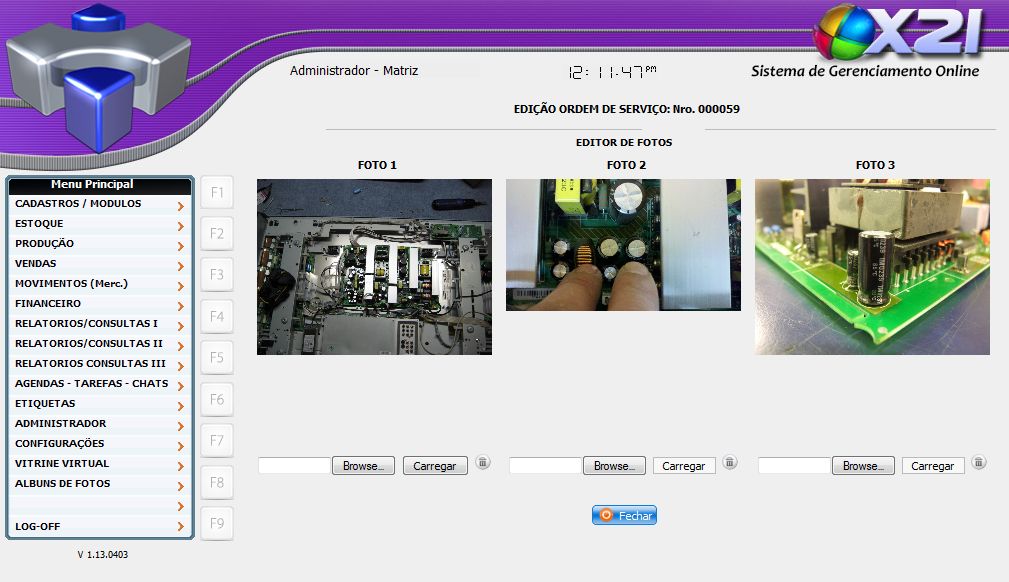Screen dimensions: 1009x582
Task: Expand the FINANCEIRO menu arrow
Action: coord(180,306)
